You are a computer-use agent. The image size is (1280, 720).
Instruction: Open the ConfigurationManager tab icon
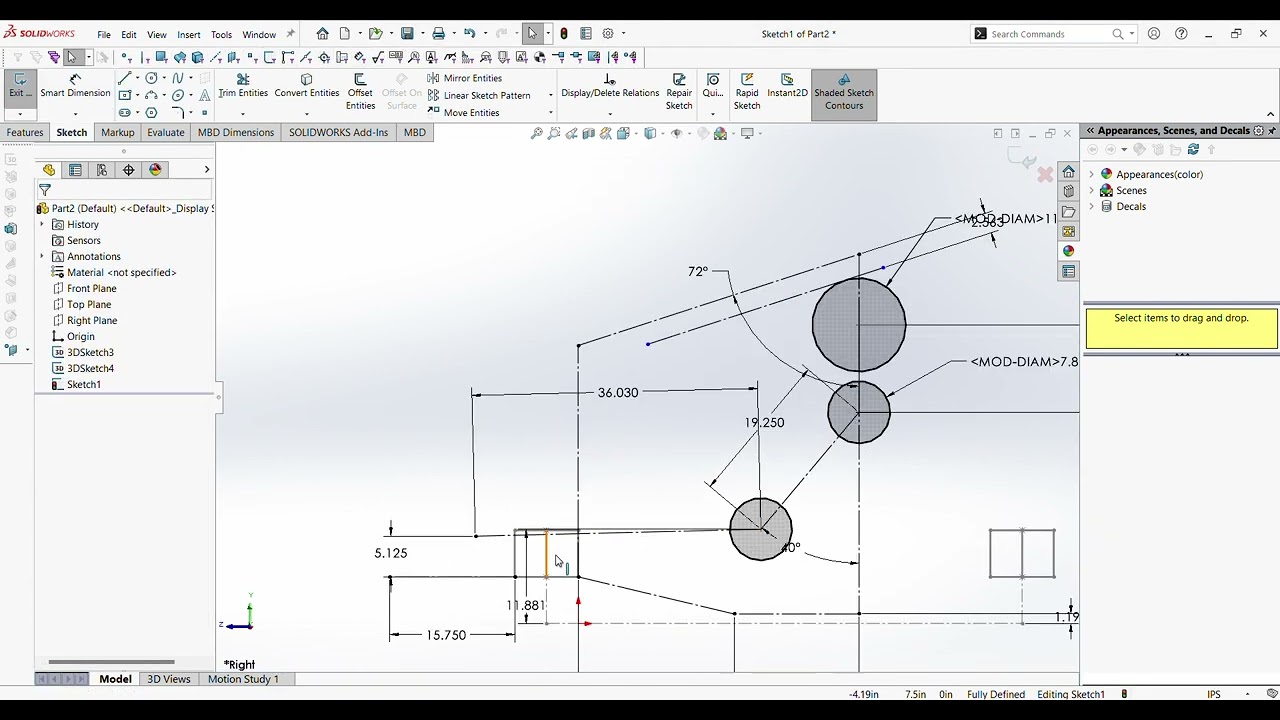click(x=102, y=170)
